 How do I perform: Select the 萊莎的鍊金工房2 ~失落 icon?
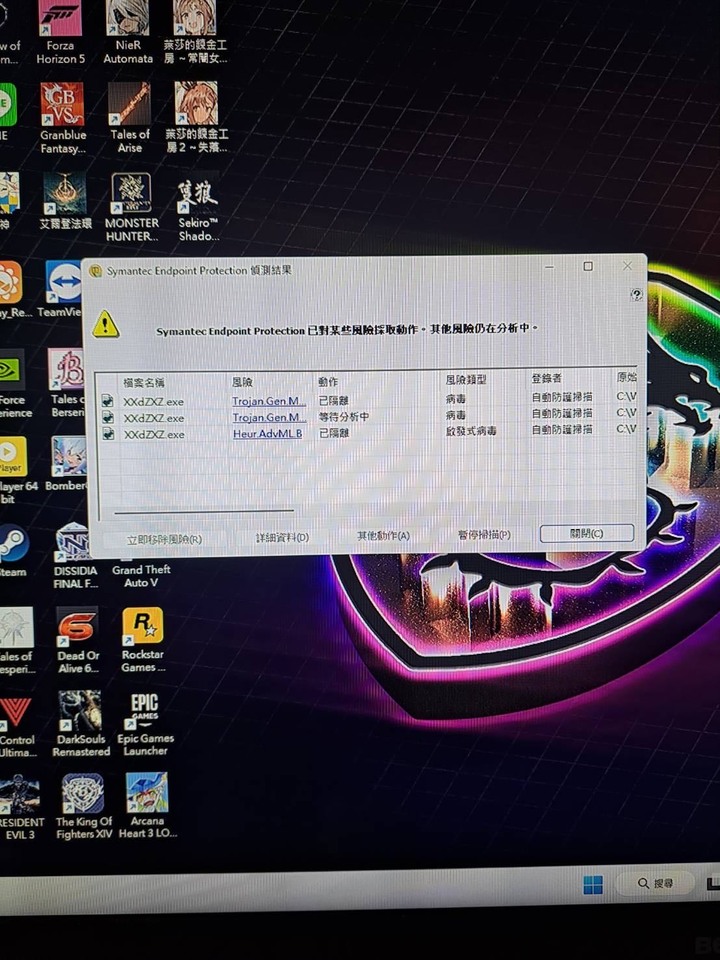pos(196,118)
